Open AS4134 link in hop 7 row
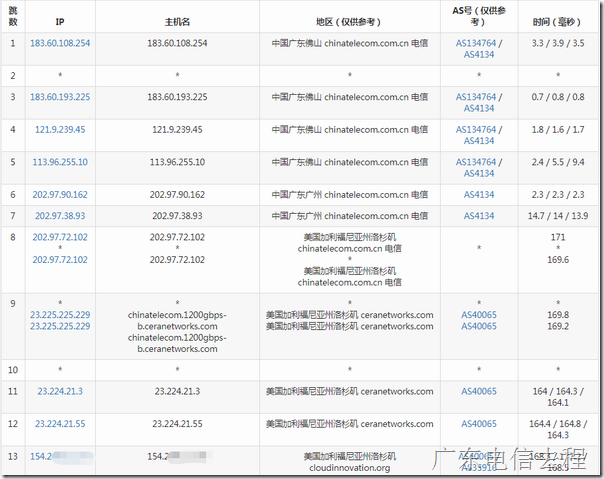Image resolution: width=604 pixels, height=479 pixels. (479, 216)
